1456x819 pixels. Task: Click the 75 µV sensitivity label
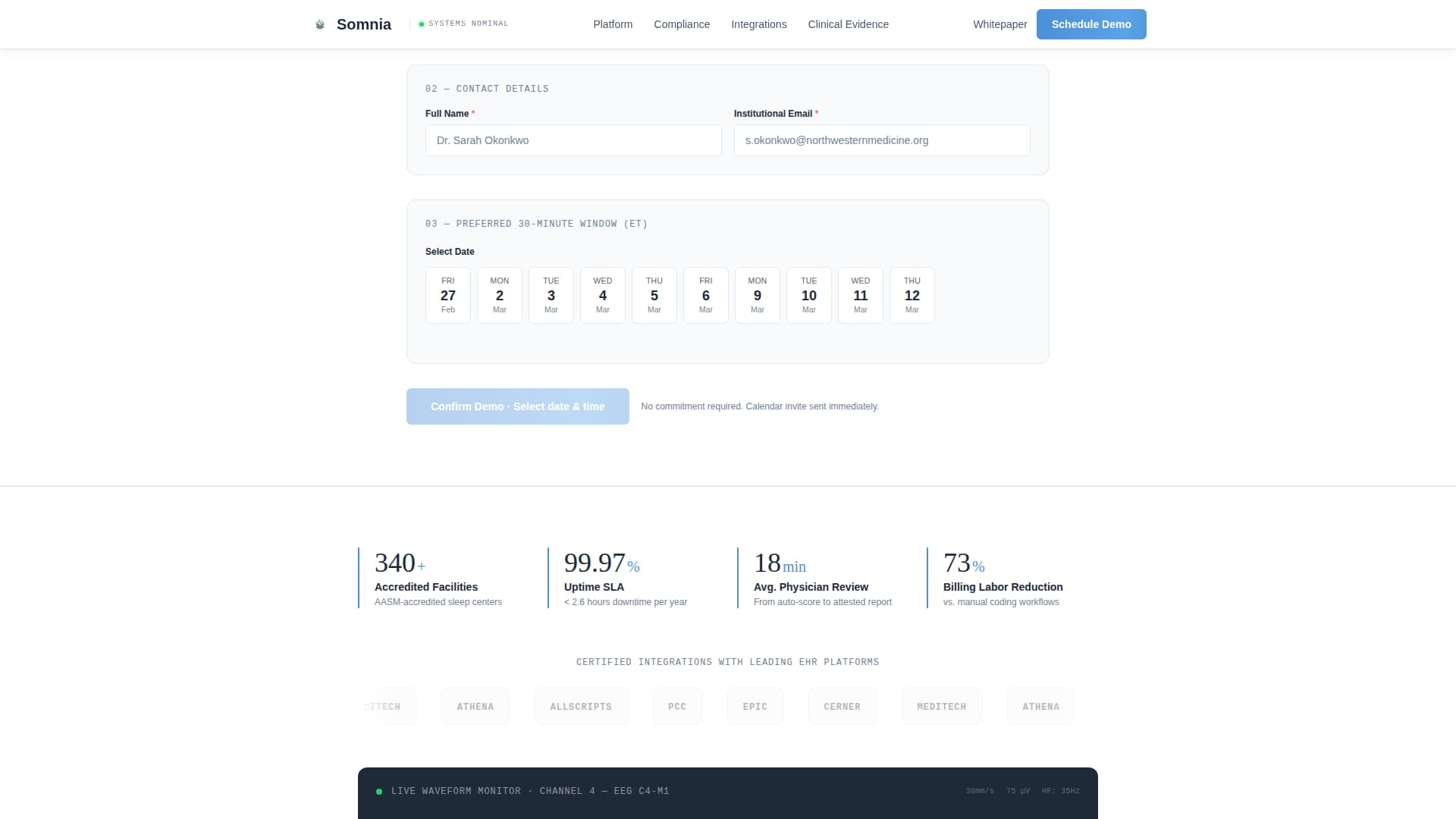tap(1018, 791)
